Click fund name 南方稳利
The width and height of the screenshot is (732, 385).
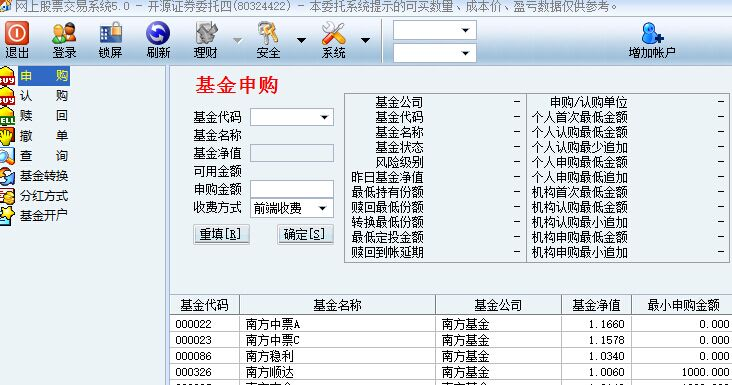tap(269, 356)
